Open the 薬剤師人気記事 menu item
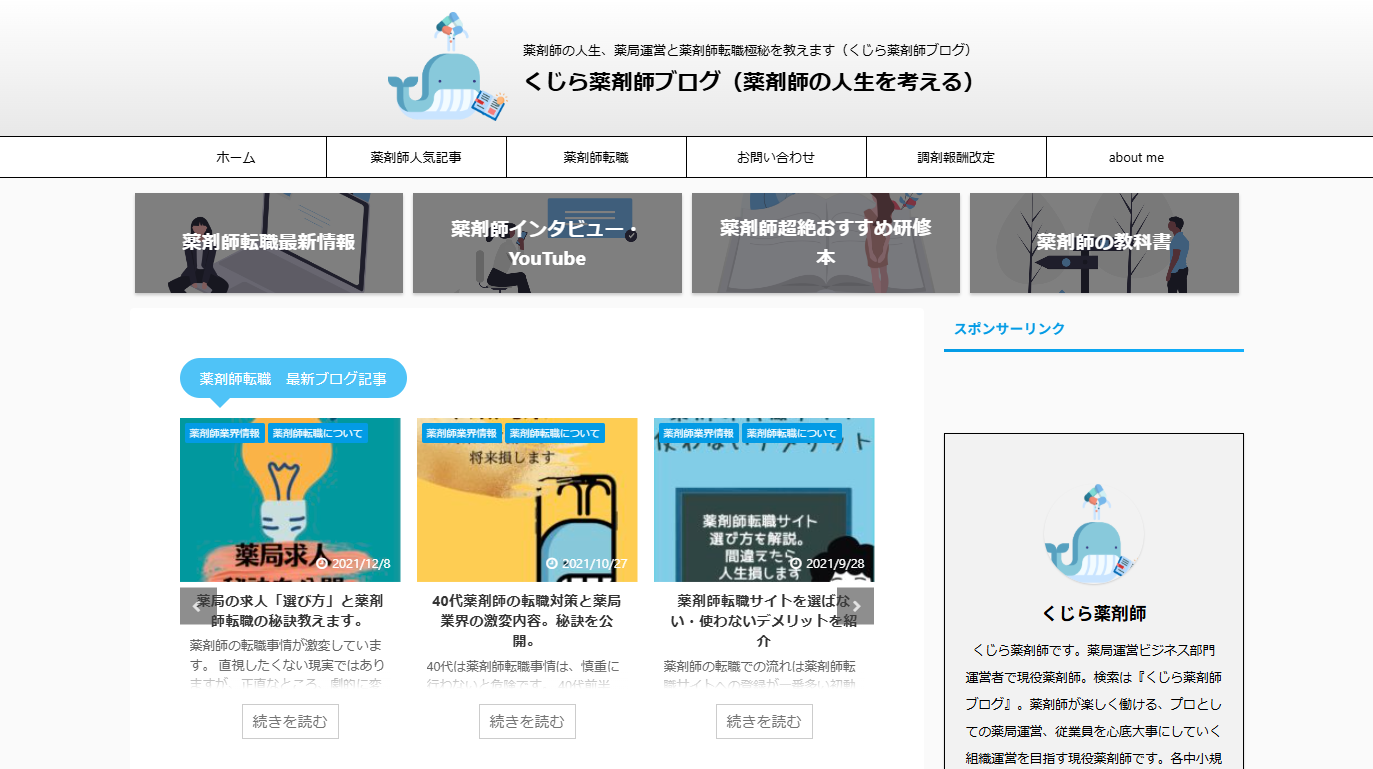Image resolution: width=1373 pixels, height=769 pixels. coord(416,157)
